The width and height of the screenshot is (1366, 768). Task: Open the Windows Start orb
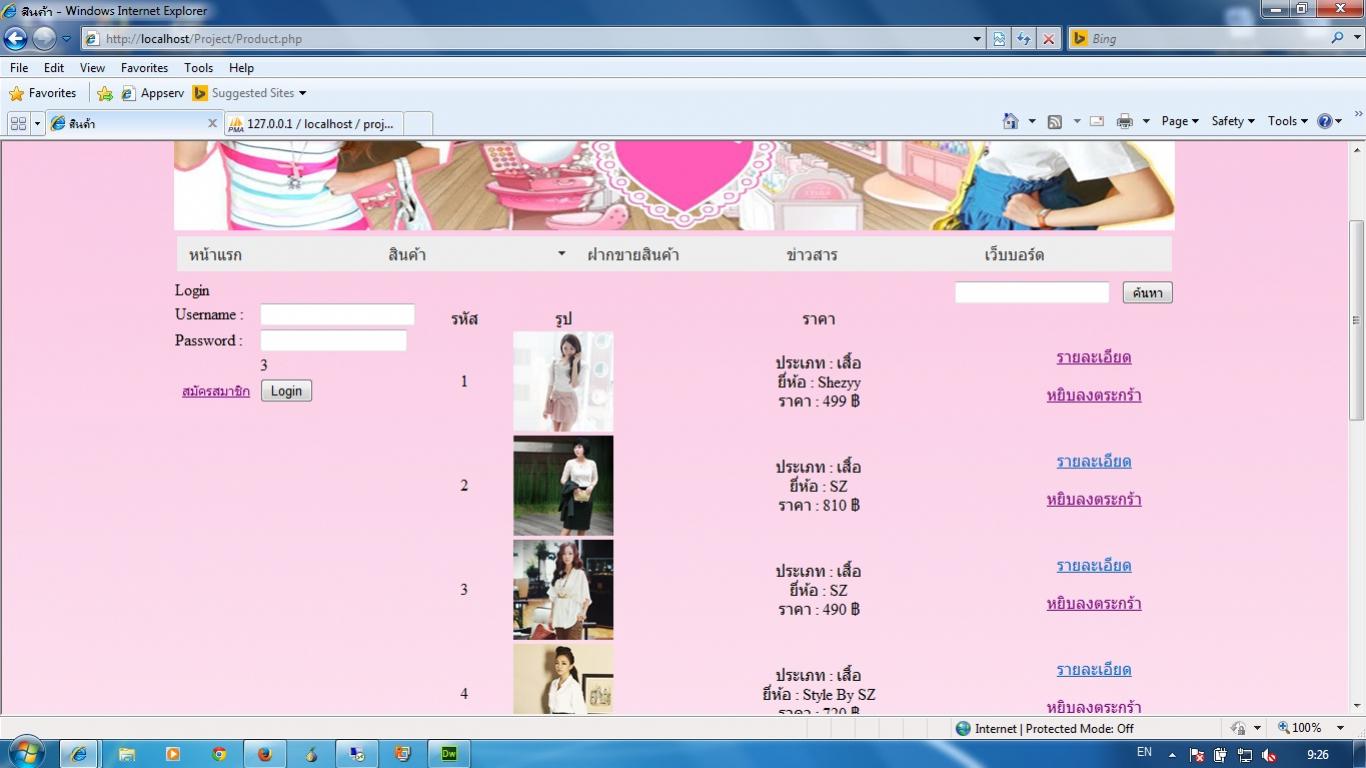26,753
